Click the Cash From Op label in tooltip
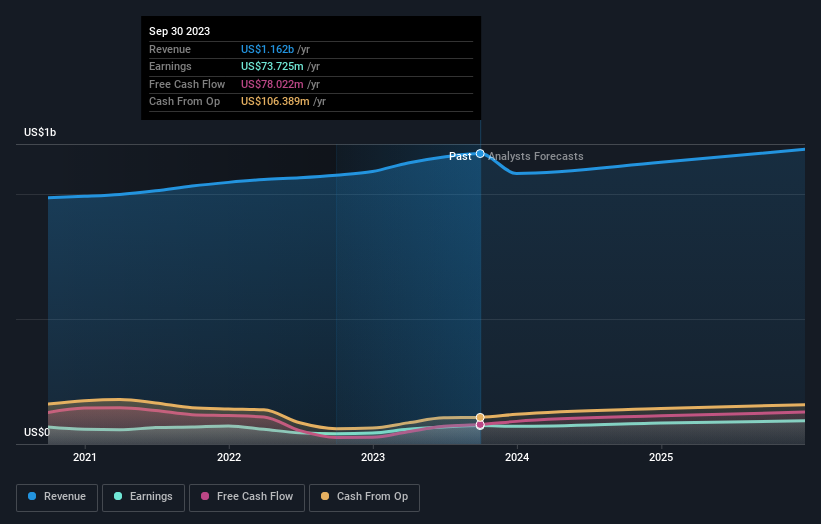The image size is (821, 524). (x=184, y=102)
